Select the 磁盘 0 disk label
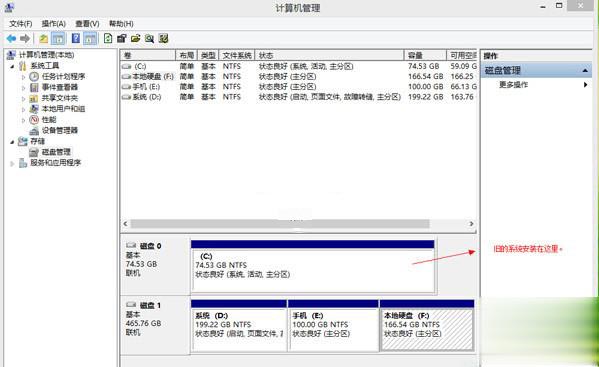This screenshot has height=367, width=599. pos(151,246)
